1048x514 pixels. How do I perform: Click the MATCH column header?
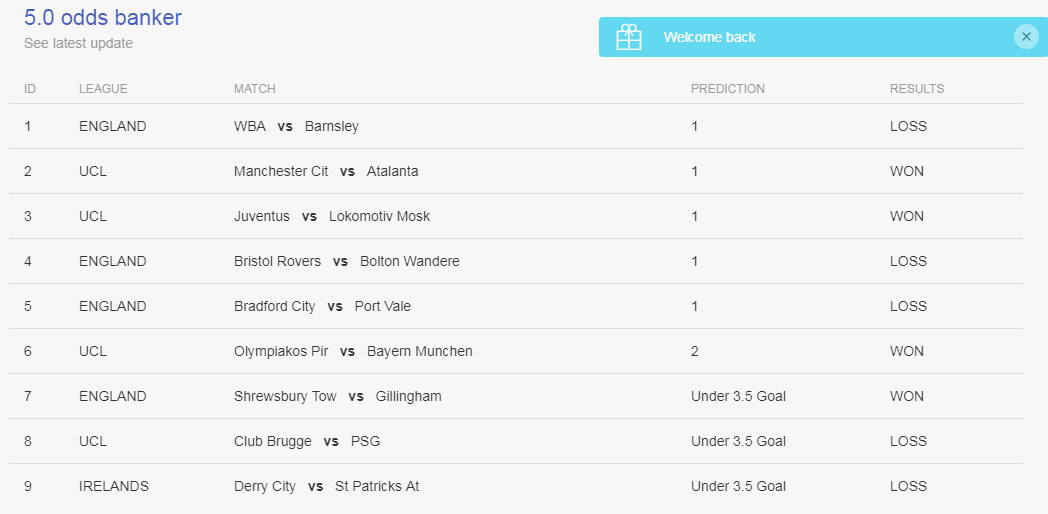(x=254, y=89)
